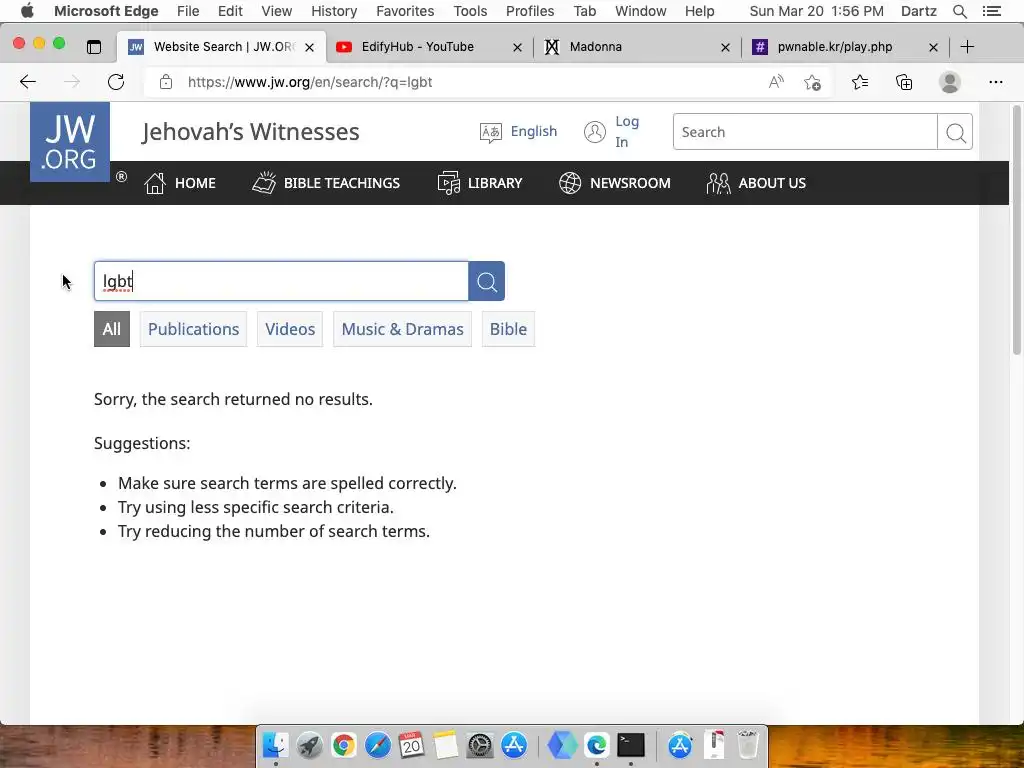Image resolution: width=1024 pixels, height=768 pixels.
Task: Open Spotlight search in menu bar
Action: click(x=959, y=11)
